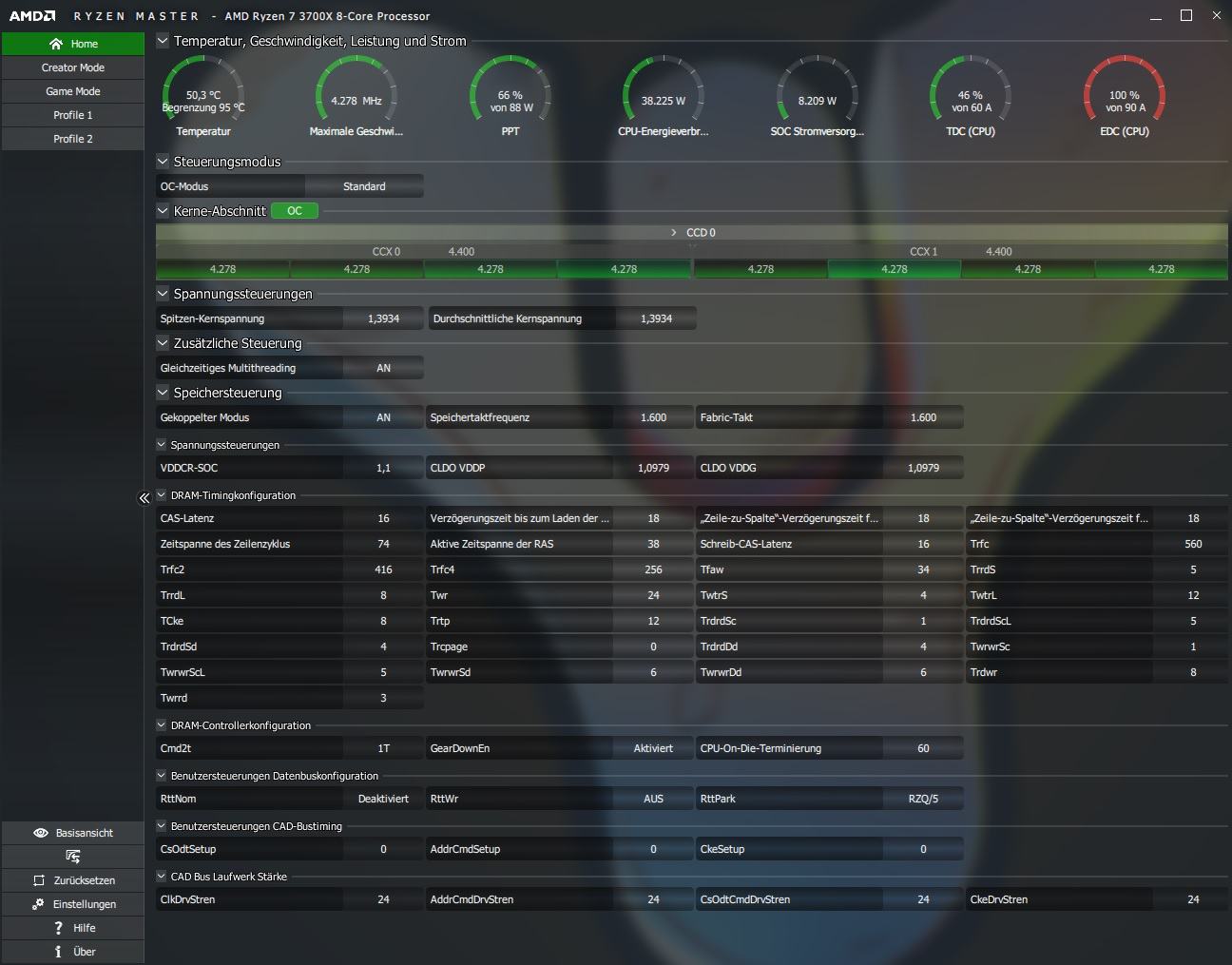This screenshot has width=1232, height=965.
Task: Toggle GearDownEn Aktiviert value
Action: pyautogui.click(x=653, y=748)
